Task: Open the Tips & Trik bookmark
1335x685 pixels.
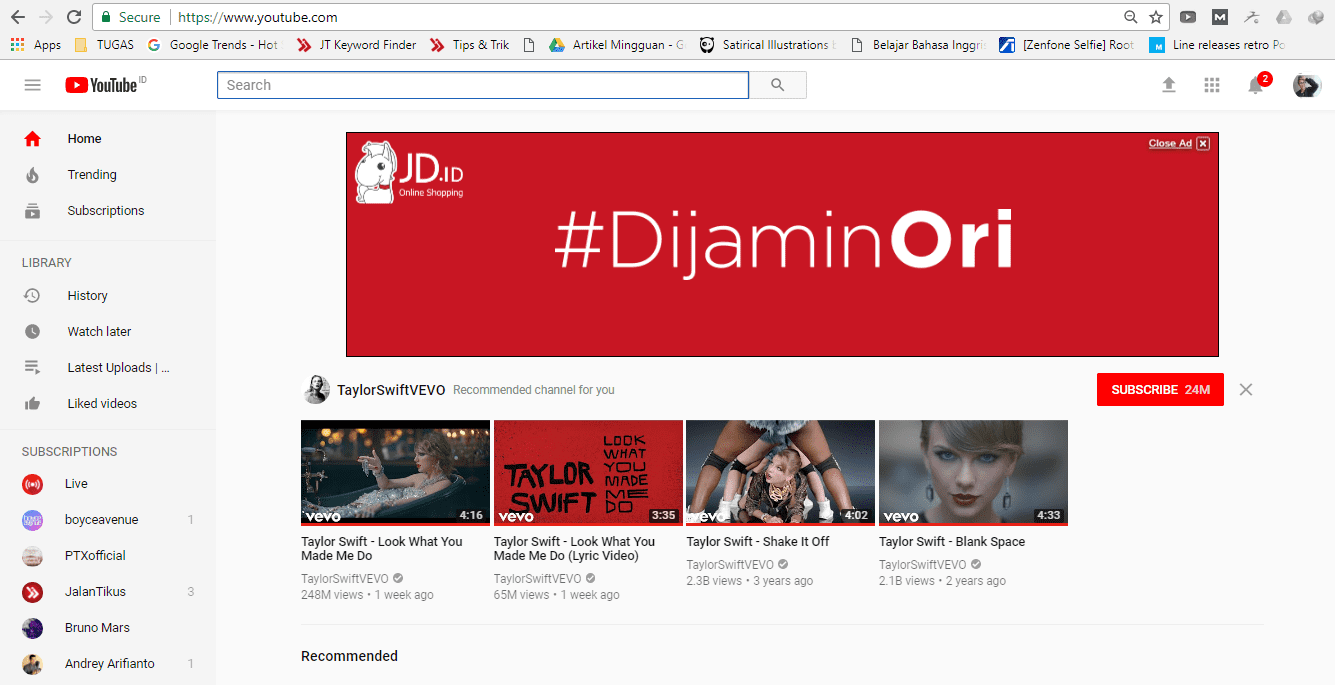Action: [x=470, y=45]
